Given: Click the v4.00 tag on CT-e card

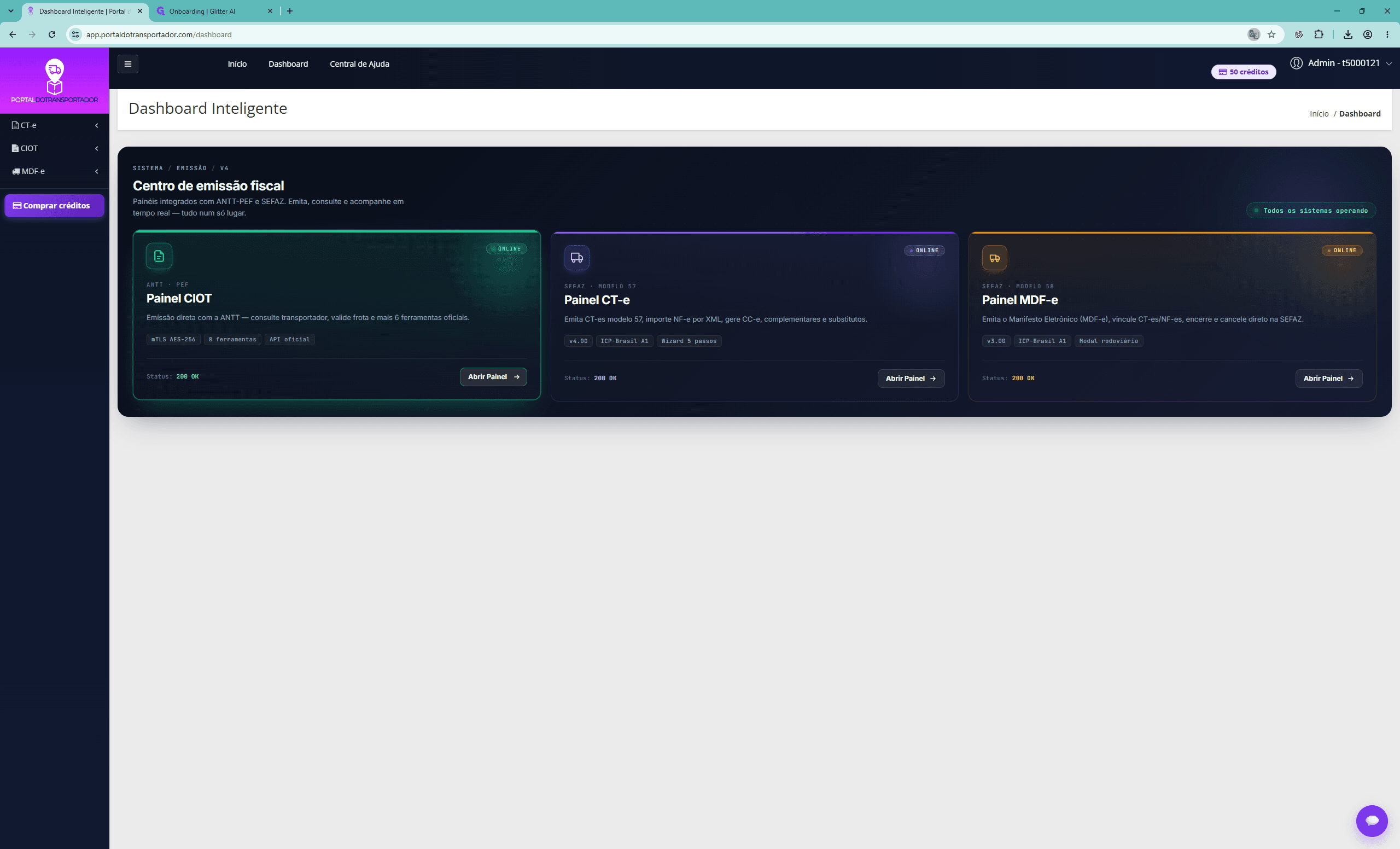Looking at the screenshot, I should pyautogui.click(x=579, y=341).
